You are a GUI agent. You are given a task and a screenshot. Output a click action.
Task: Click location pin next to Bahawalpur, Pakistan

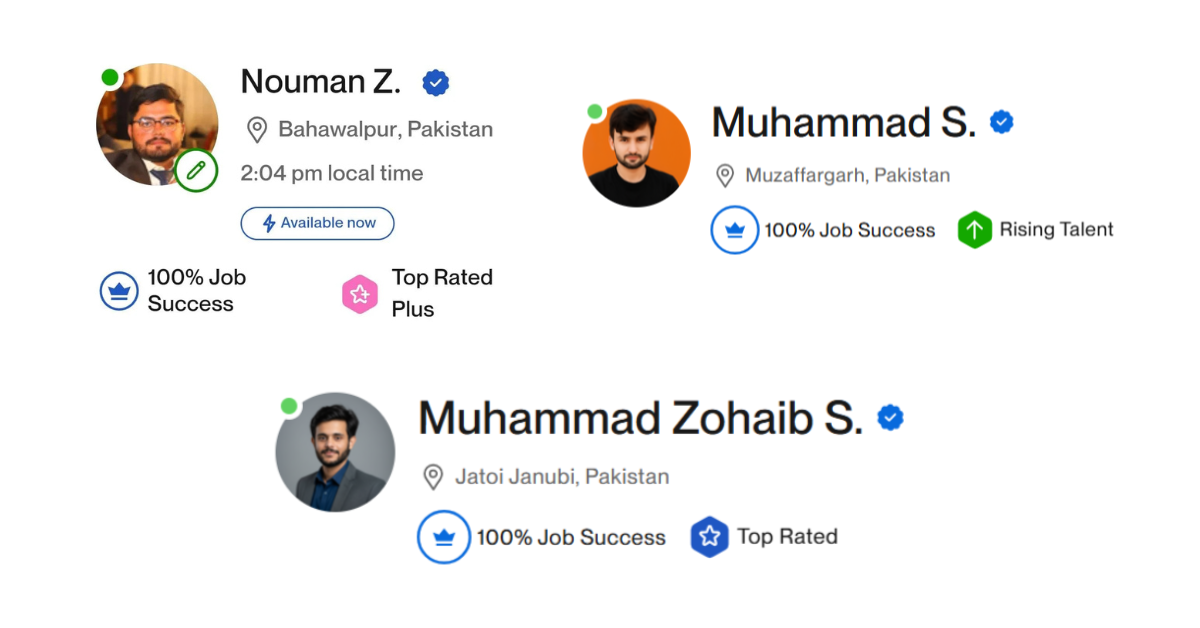click(257, 130)
